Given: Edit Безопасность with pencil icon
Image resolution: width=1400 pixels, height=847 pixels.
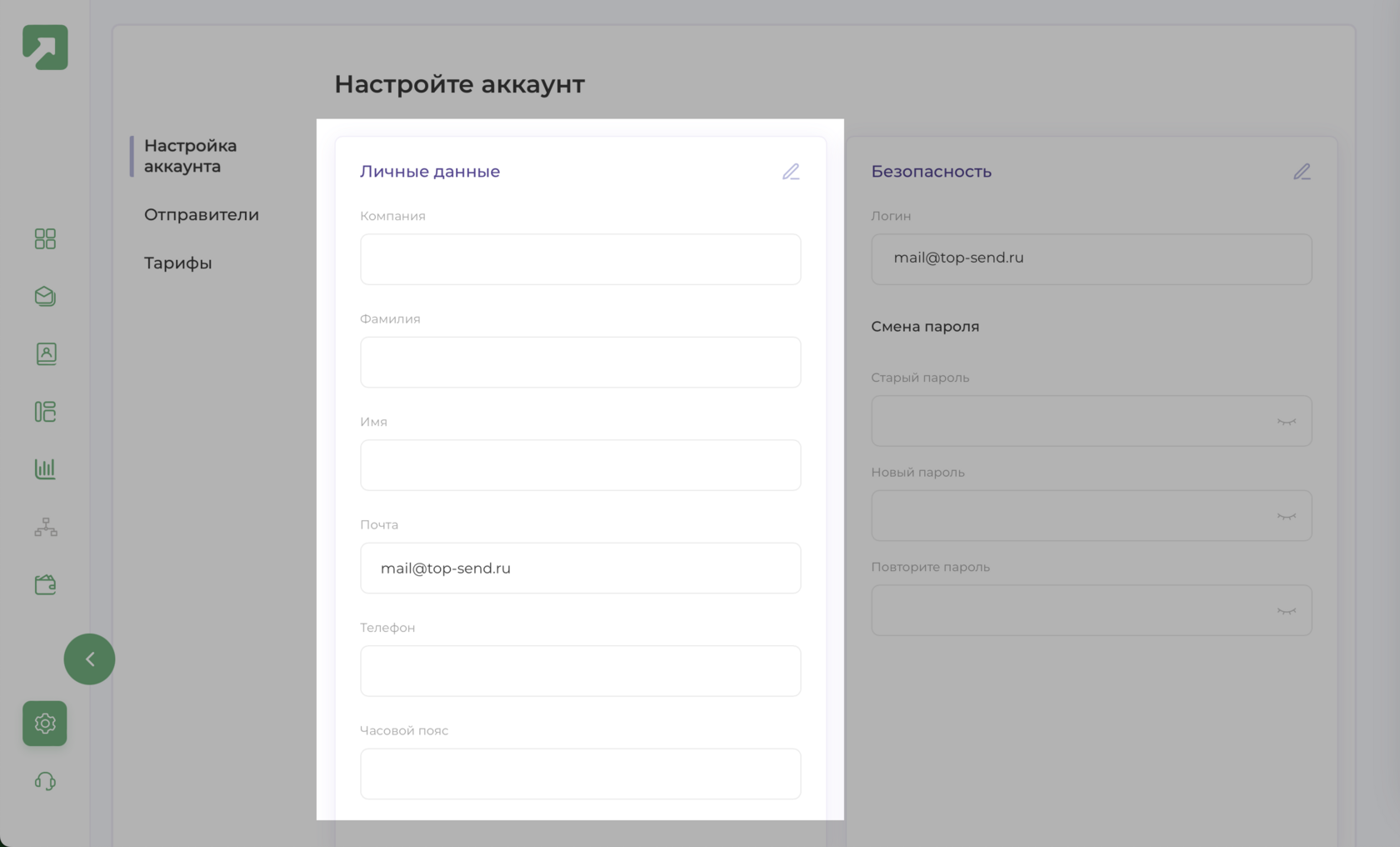Looking at the screenshot, I should pyautogui.click(x=1302, y=172).
